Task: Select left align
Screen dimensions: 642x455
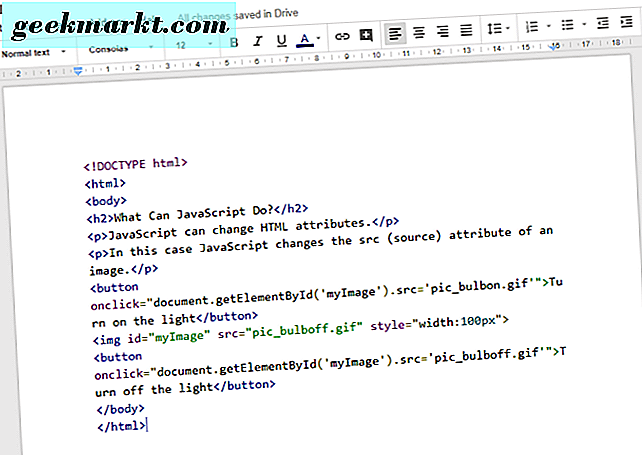Action: (395, 34)
